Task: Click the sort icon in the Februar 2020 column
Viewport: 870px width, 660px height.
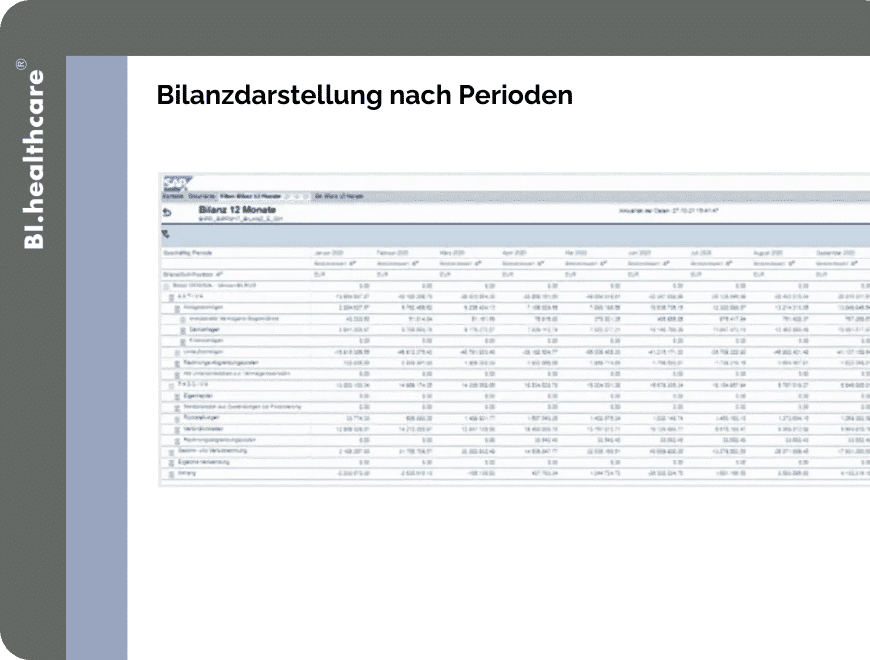Action: [x=416, y=263]
